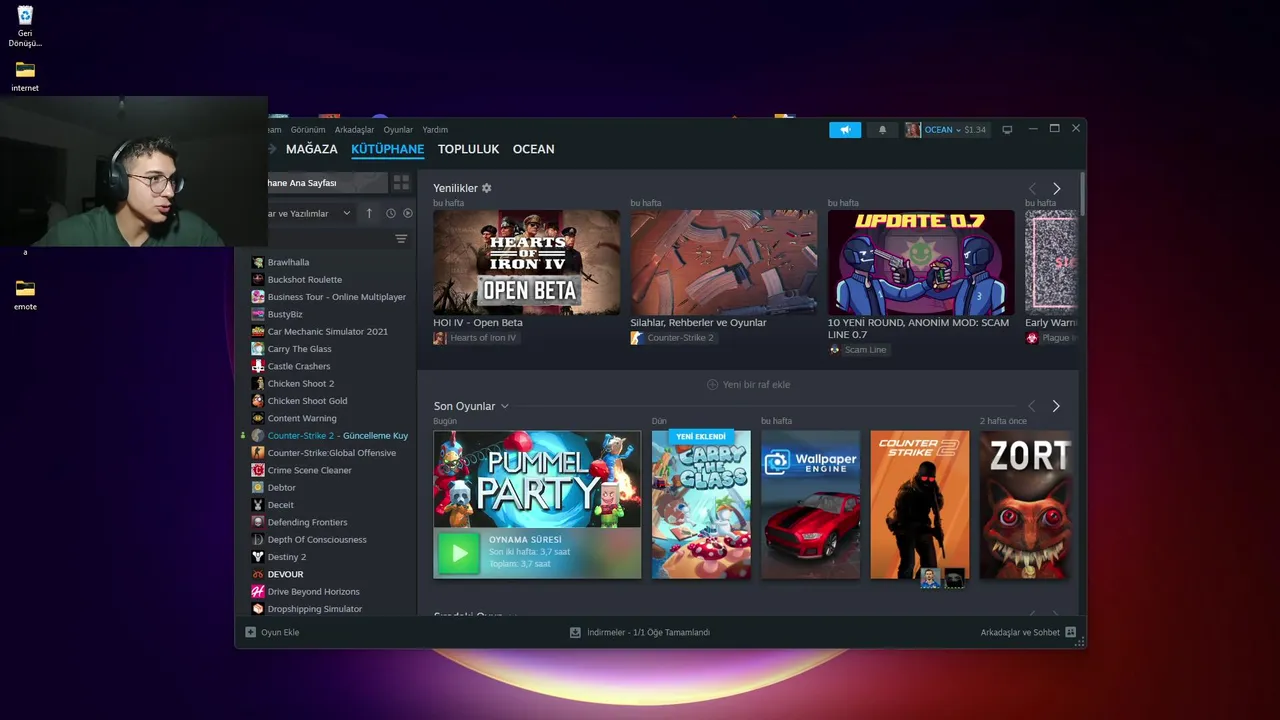
Task: Click Yeni bir raf ekle link
Action: [x=756, y=384]
